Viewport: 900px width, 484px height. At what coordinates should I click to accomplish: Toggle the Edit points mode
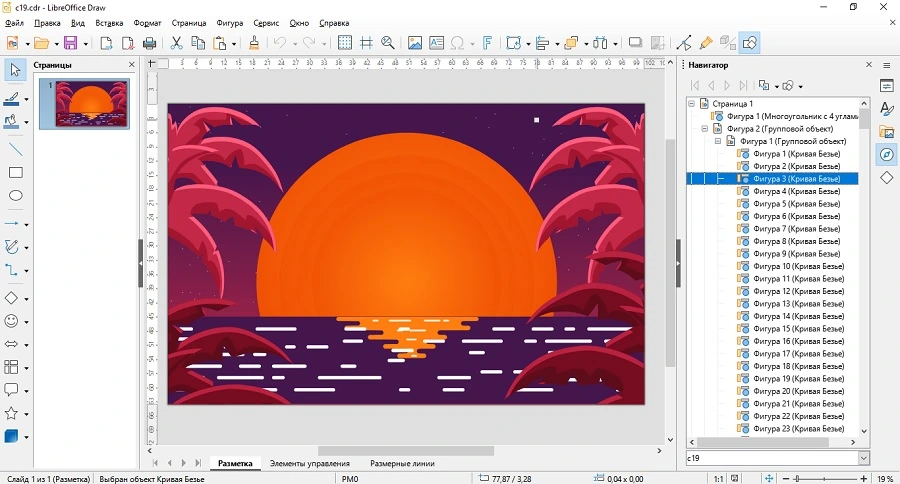(x=684, y=43)
